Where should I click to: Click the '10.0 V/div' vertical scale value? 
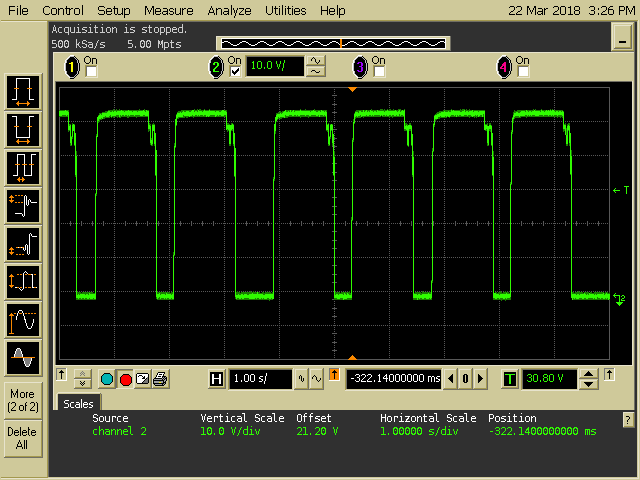pyautogui.click(x=230, y=431)
